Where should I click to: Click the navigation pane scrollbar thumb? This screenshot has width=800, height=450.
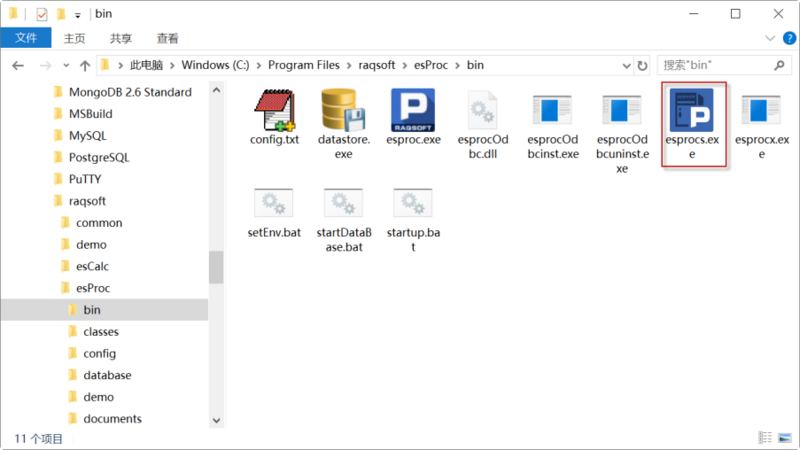click(x=216, y=267)
